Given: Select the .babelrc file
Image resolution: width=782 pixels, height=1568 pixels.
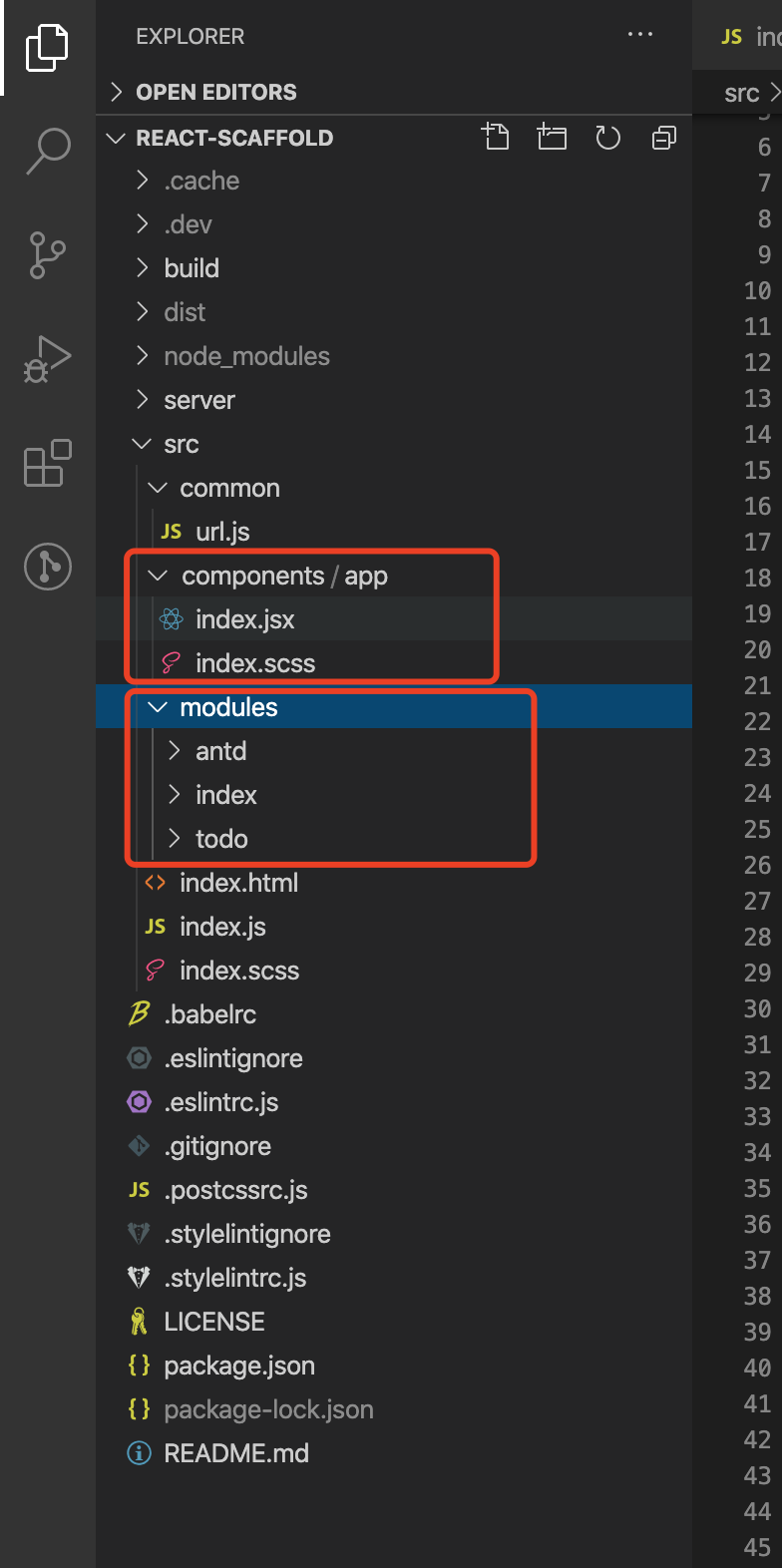Looking at the screenshot, I should click(210, 1014).
